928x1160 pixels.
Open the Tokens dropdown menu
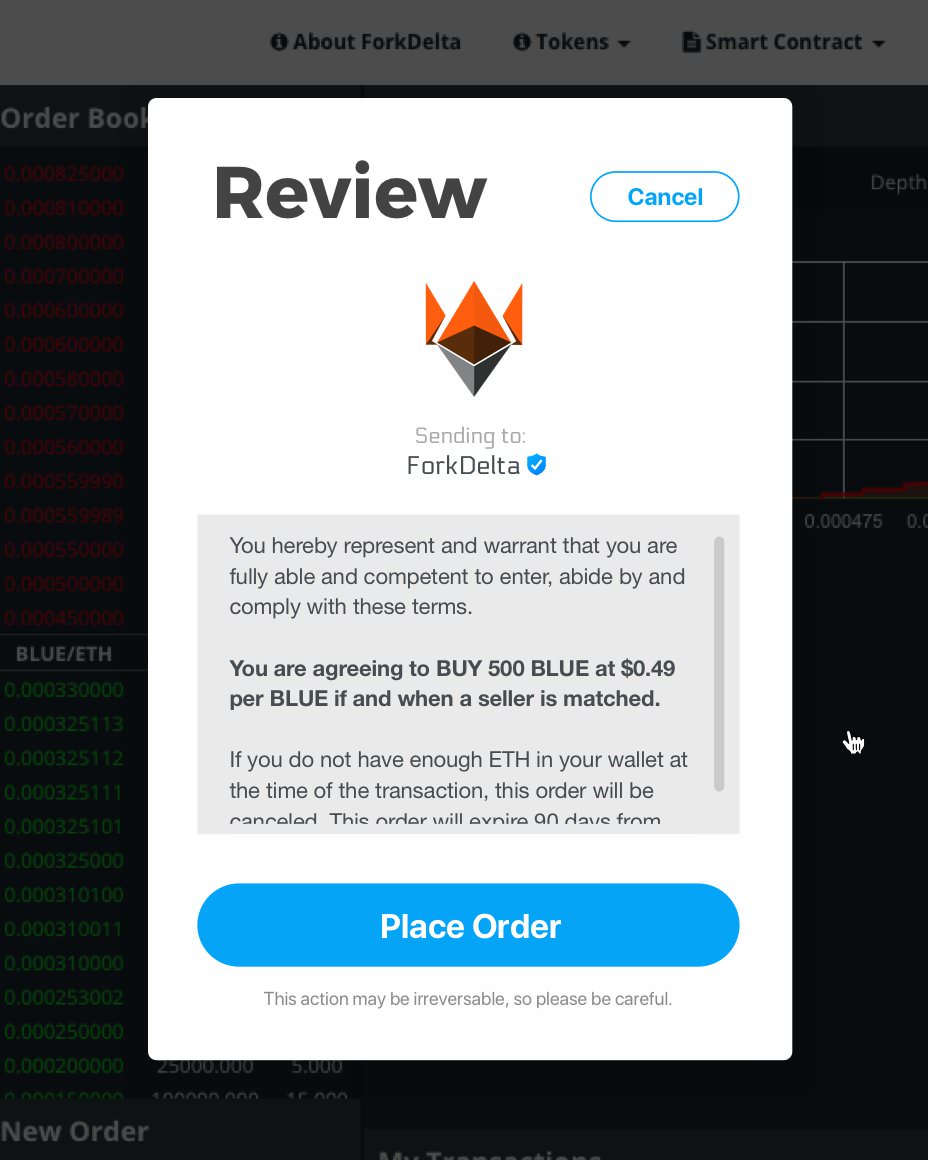[572, 42]
